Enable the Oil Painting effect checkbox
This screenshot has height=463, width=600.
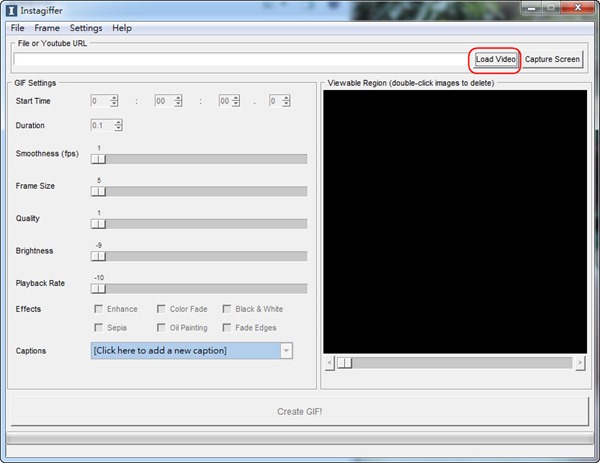(161, 328)
